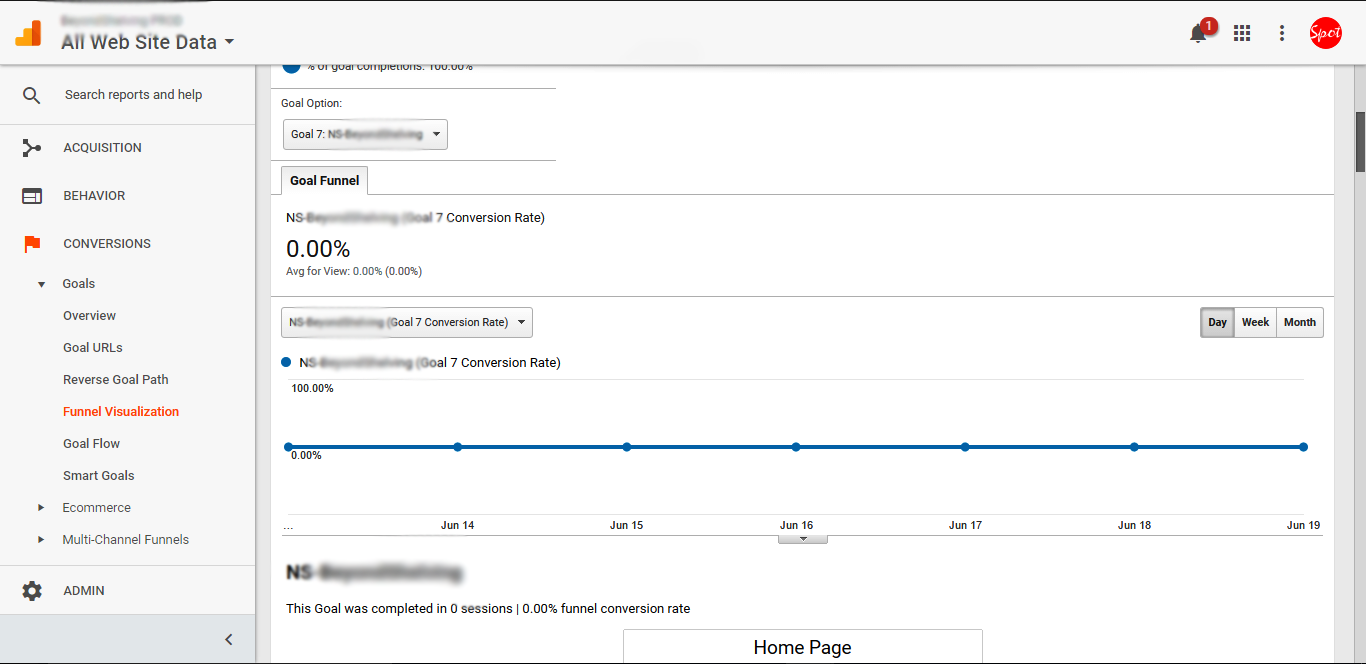Open Admin gear settings

32,591
